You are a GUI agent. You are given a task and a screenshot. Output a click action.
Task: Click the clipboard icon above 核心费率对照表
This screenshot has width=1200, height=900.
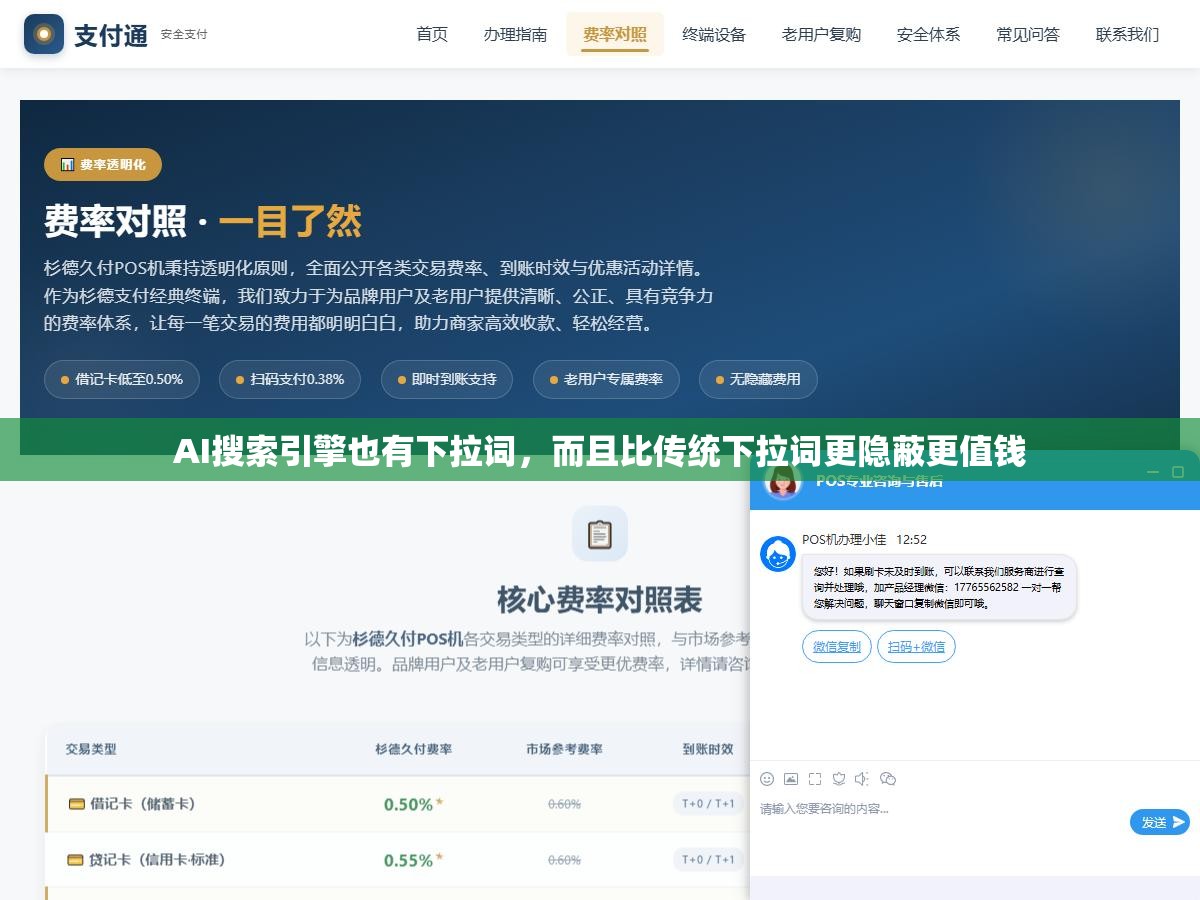(600, 534)
